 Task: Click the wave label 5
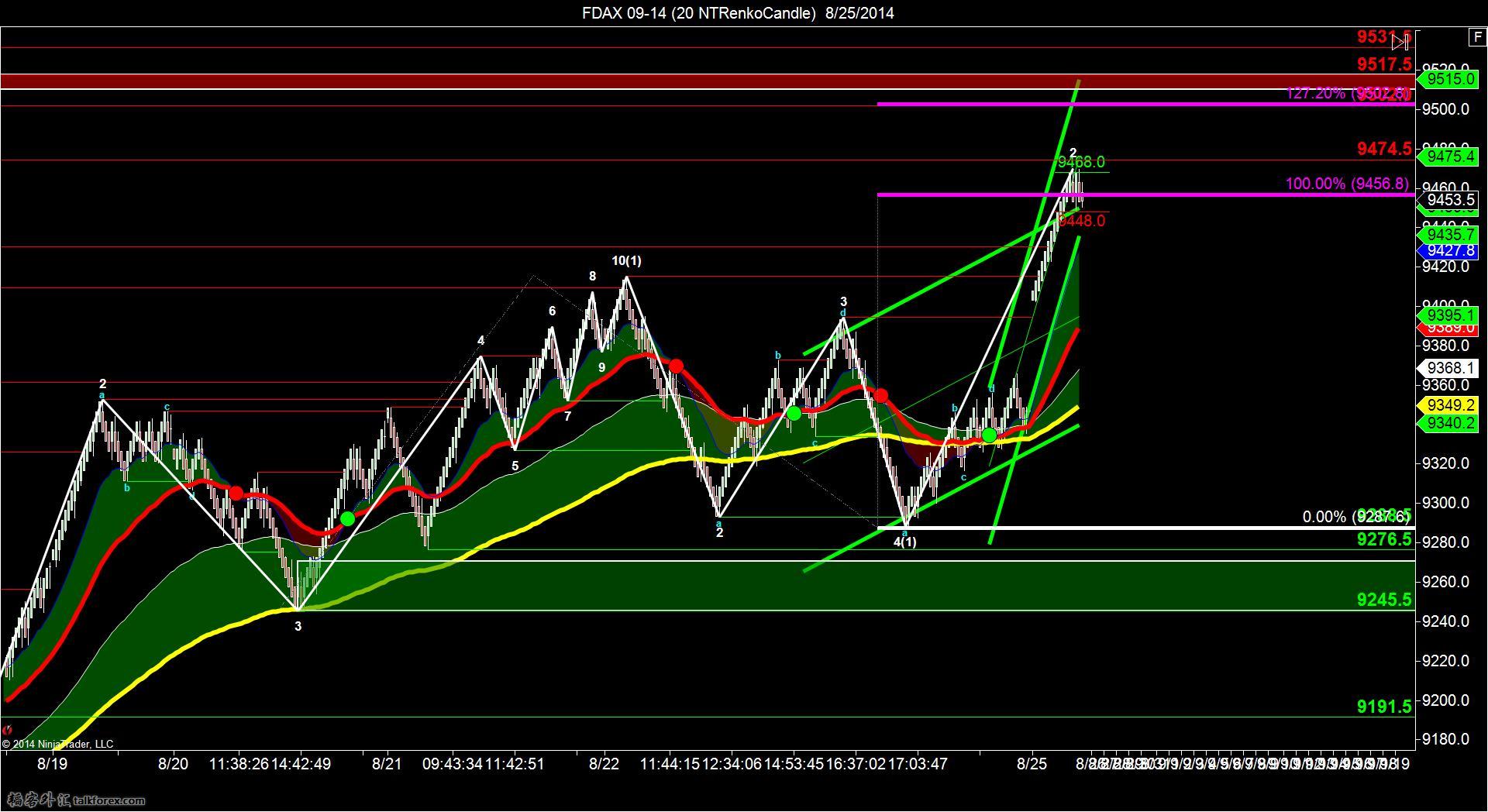(515, 466)
